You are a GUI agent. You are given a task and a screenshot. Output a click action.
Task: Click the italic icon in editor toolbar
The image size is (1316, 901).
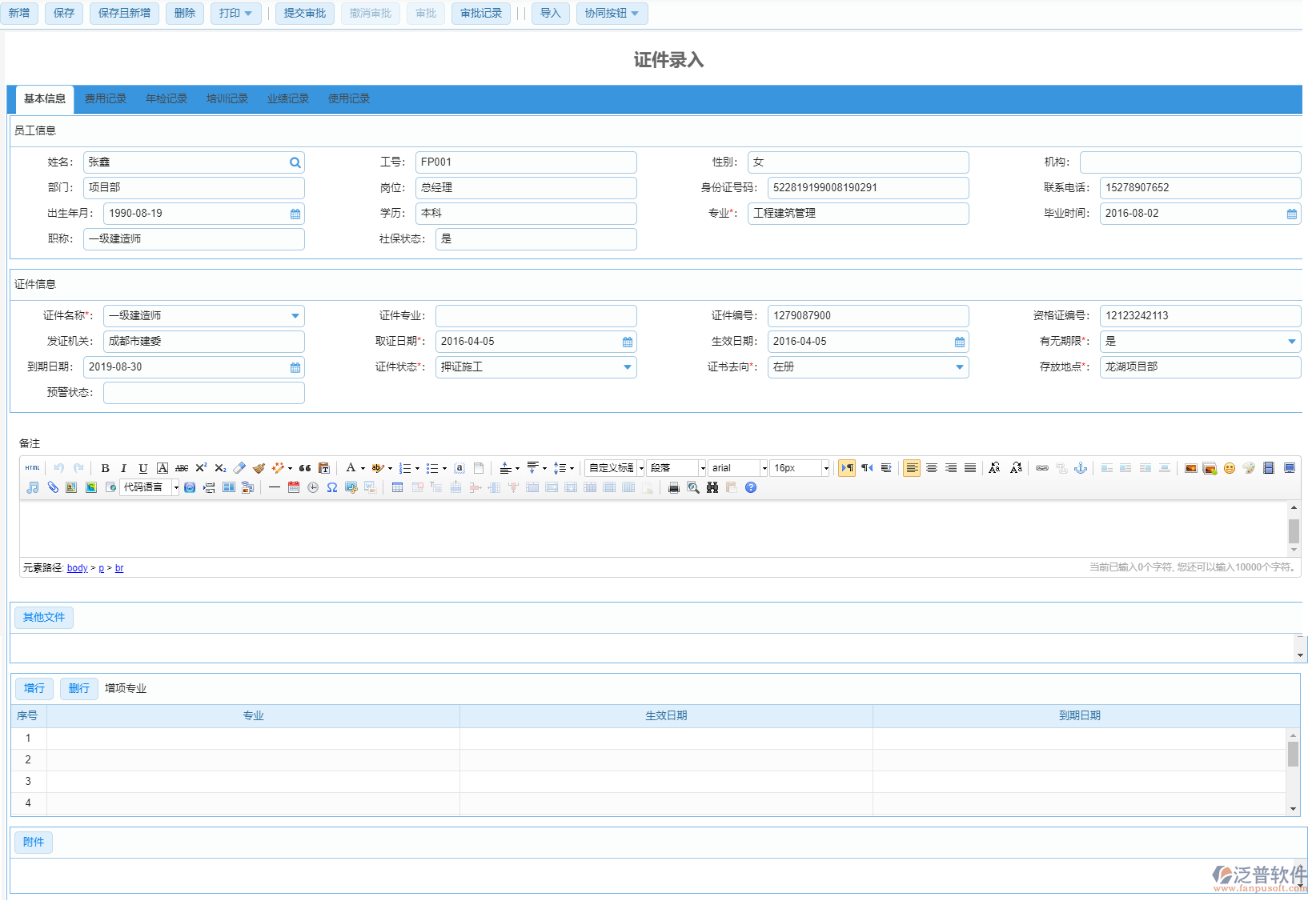pyautogui.click(x=123, y=468)
